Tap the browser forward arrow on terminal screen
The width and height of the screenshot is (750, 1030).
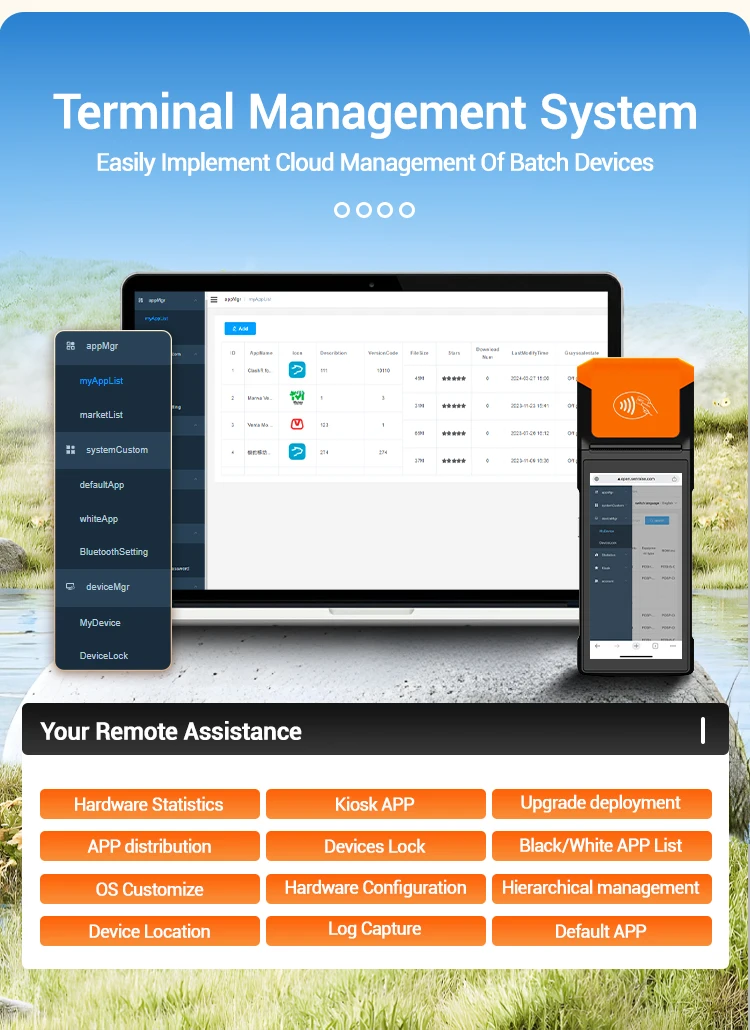(617, 646)
